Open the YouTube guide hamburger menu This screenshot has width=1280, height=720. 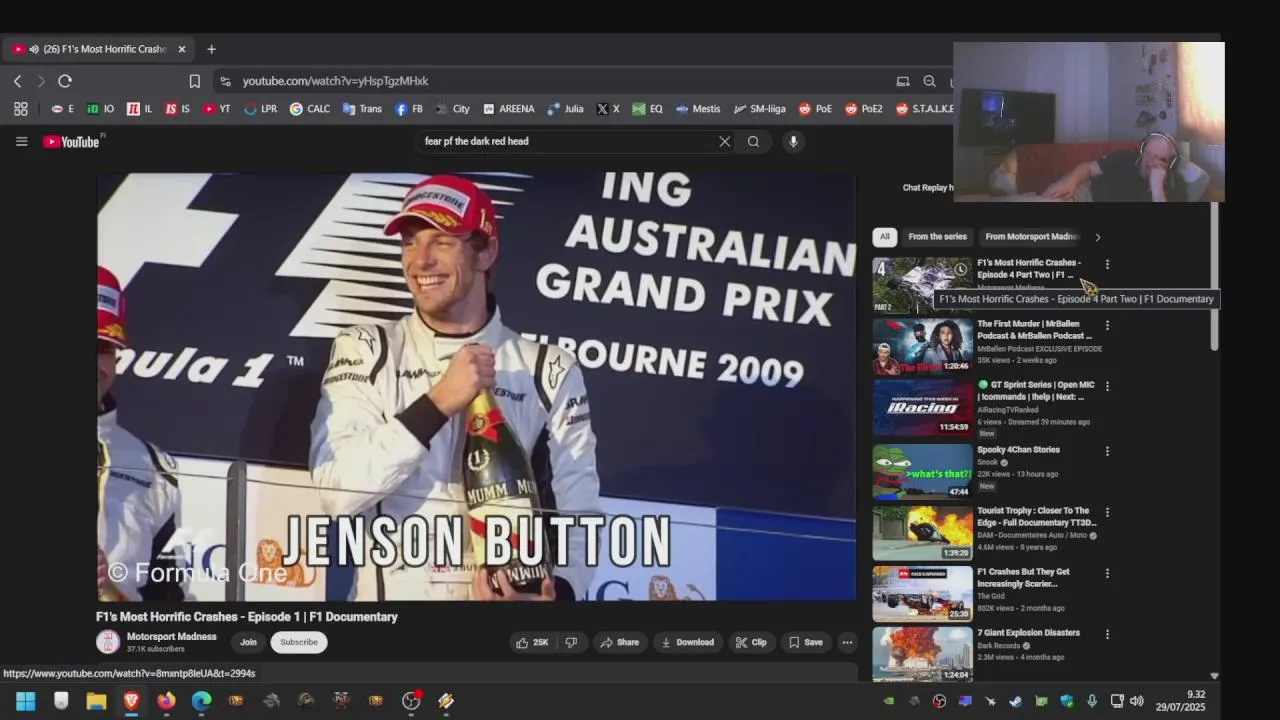click(21, 141)
